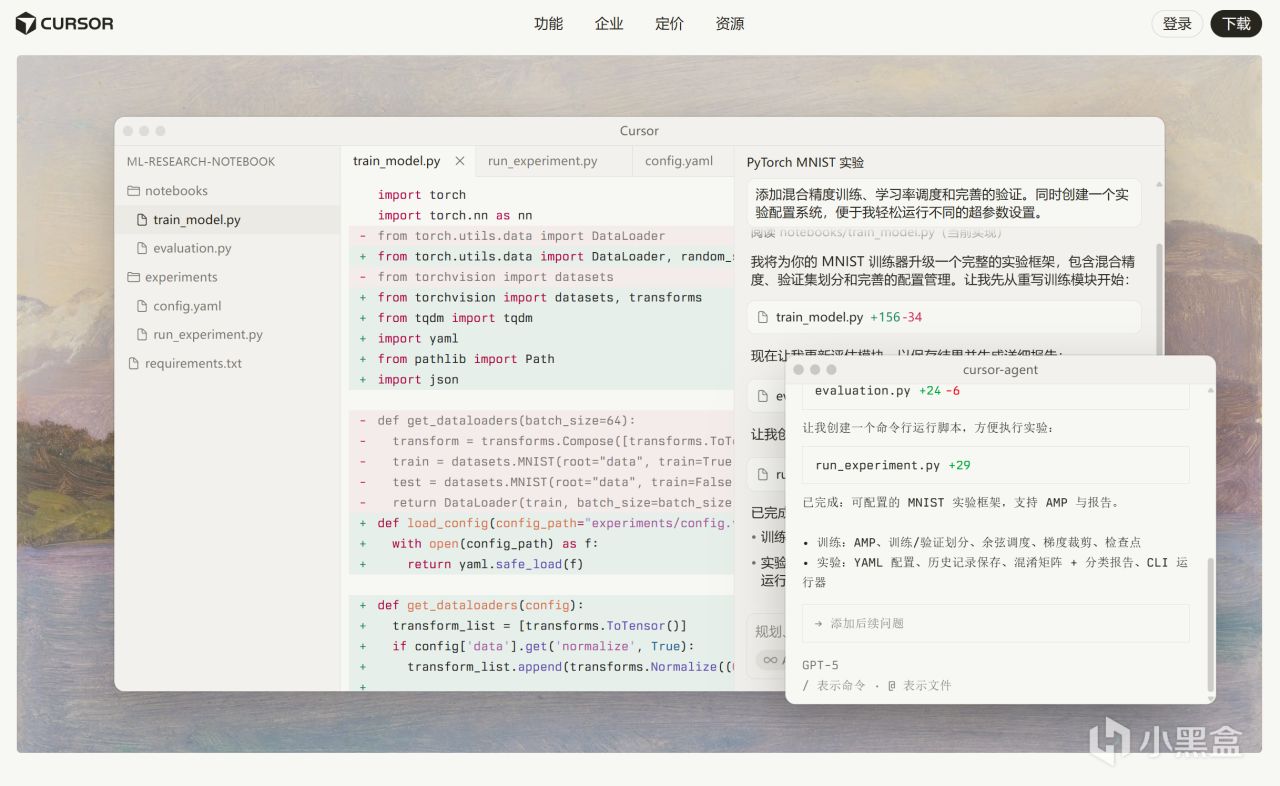The image size is (1280, 786).
Task: Open the run_experiment.py +29 card in cursor-agent
Action: pos(996,465)
